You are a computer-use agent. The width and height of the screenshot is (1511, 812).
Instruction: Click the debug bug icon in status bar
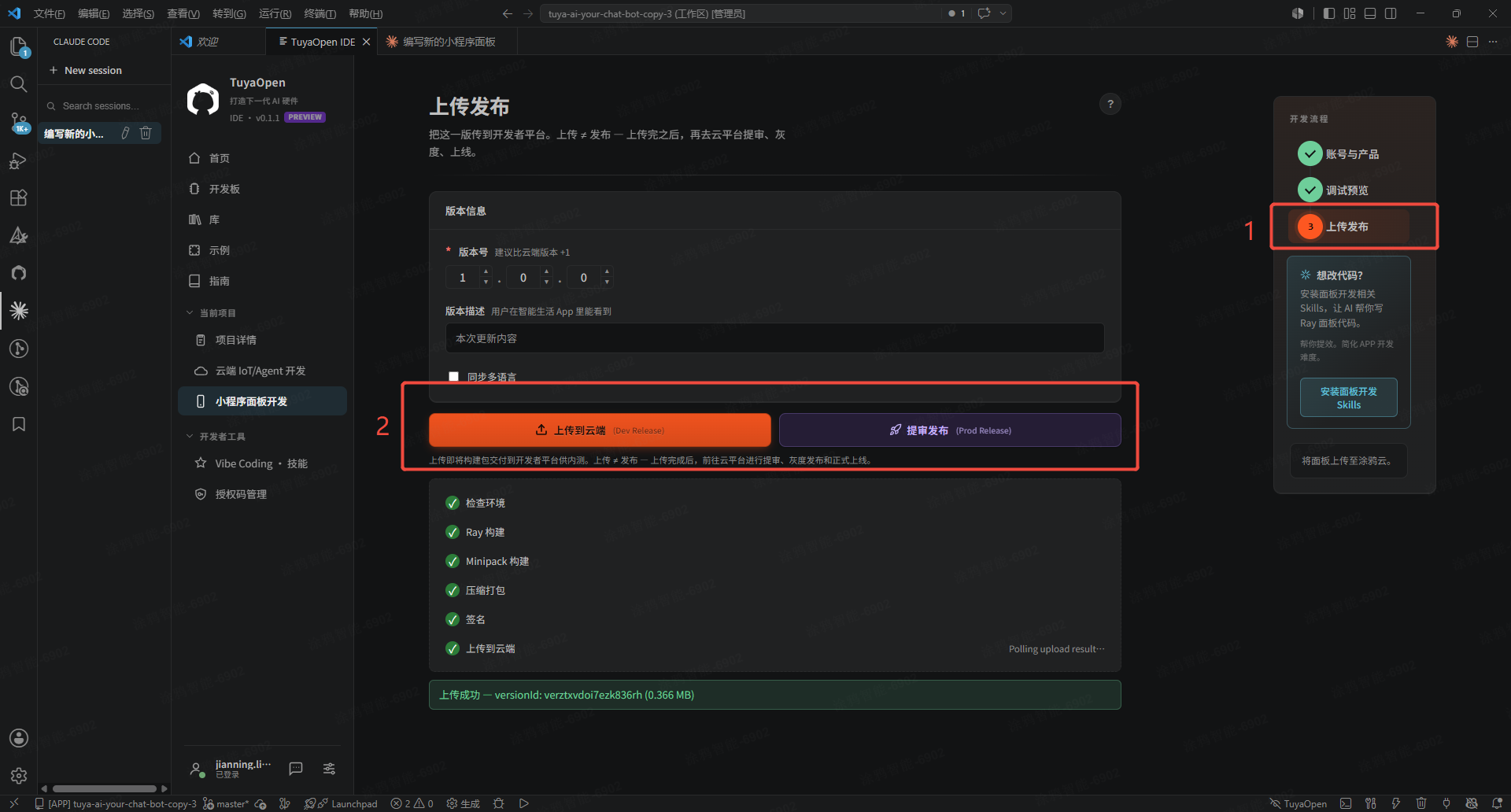[x=498, y=803]
